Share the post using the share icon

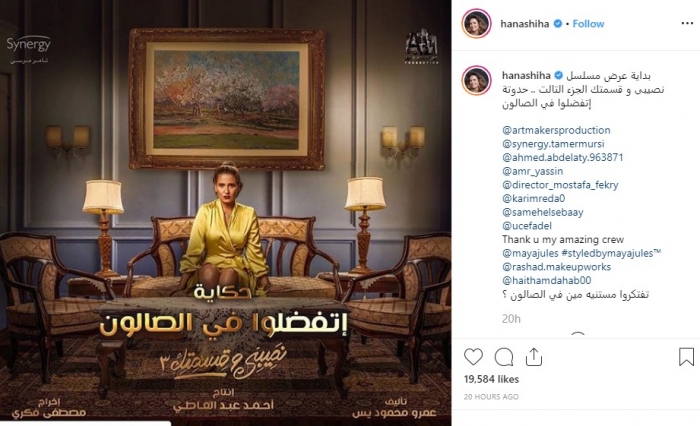533,357
